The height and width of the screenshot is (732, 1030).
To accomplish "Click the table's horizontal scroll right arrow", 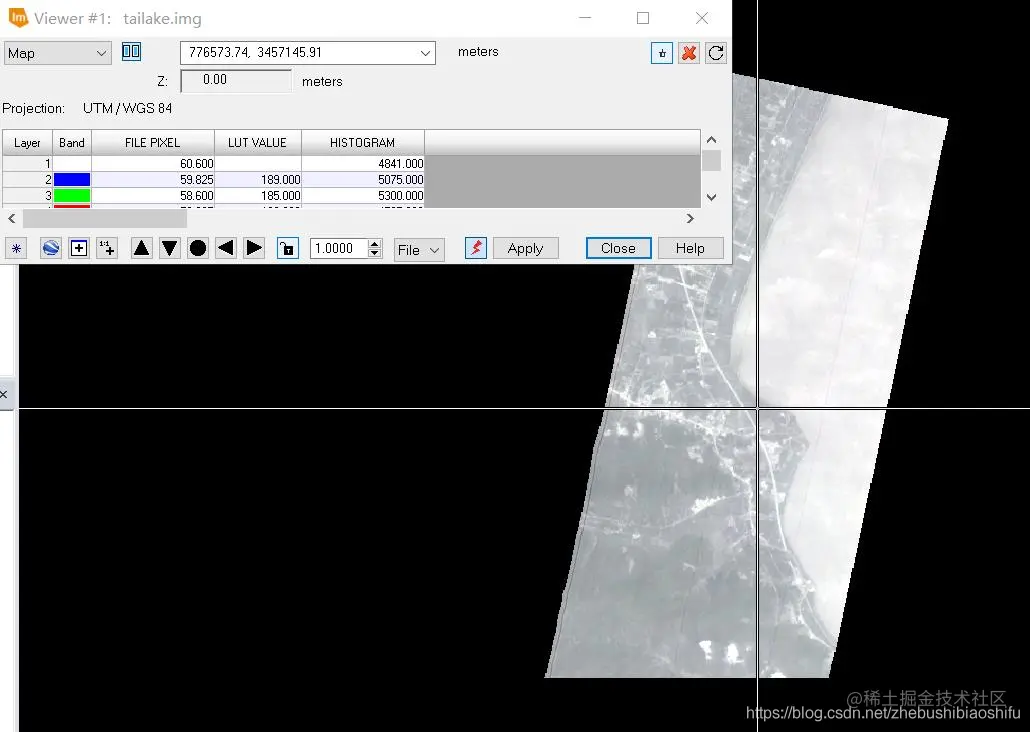I will point(690,218).
